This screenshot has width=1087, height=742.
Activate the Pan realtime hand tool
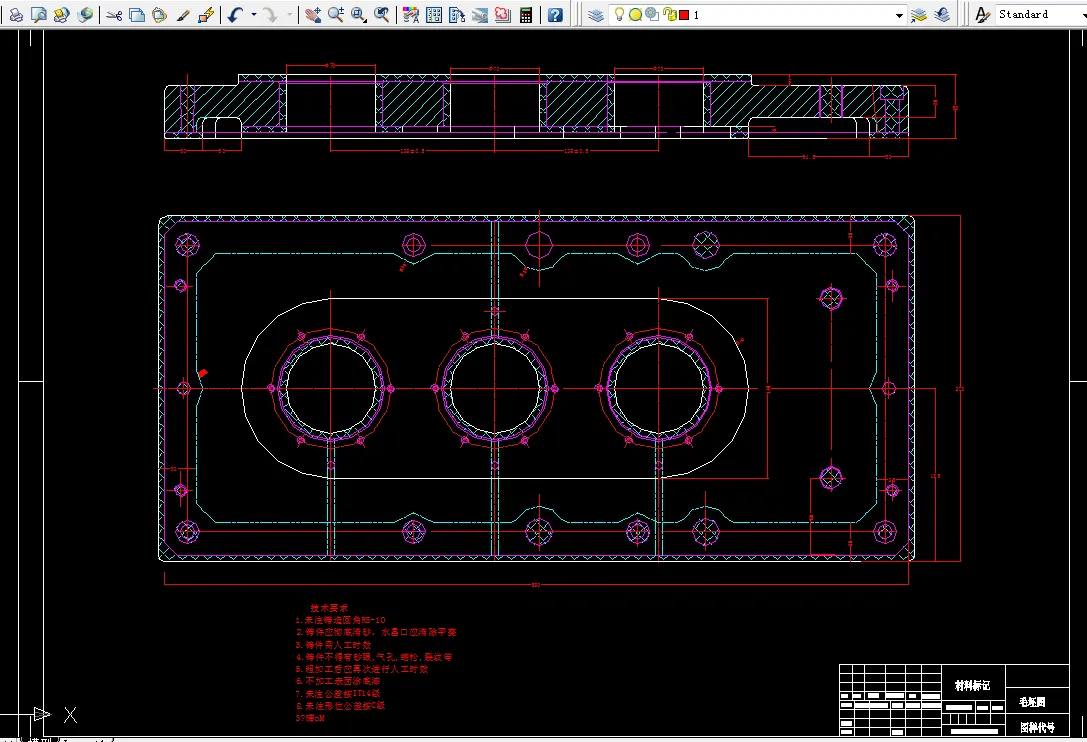pyautogui.click(x=313, y=15)
